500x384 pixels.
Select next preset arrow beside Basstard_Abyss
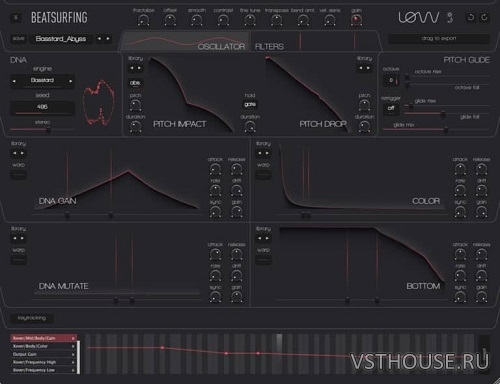click(x=108, y=39)
